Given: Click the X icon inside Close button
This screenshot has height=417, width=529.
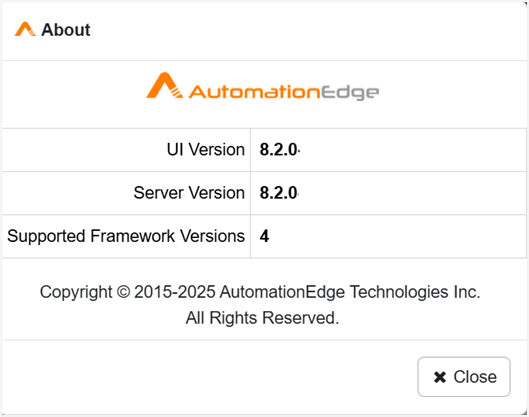Looking at the screenshot, I should point(440,377).
